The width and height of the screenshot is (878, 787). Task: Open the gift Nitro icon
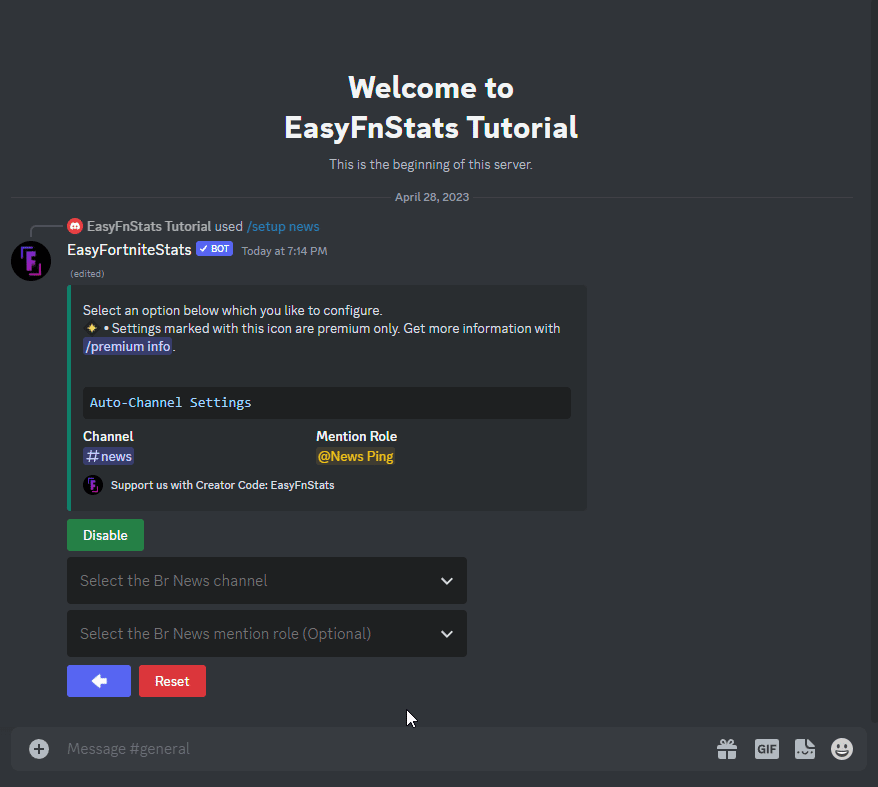click(727, 749)
